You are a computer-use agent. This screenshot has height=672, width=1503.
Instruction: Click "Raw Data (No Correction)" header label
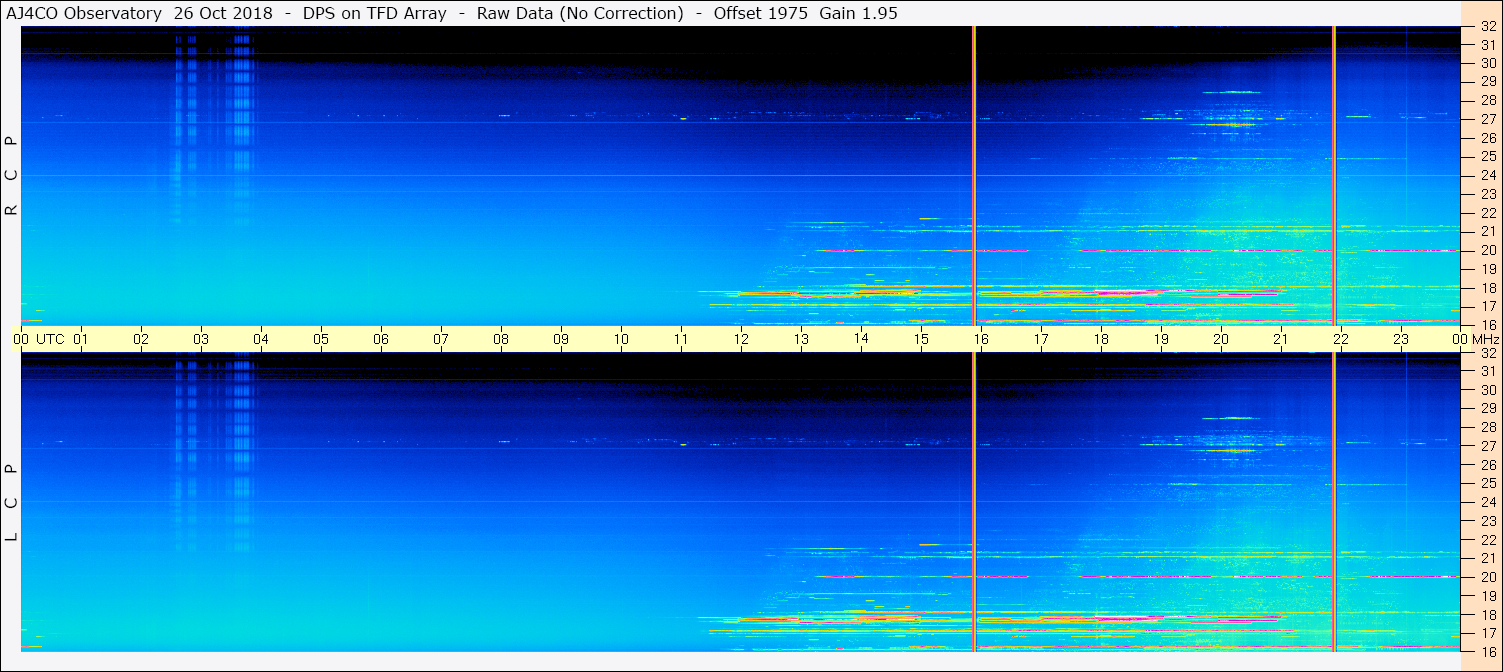580,13
